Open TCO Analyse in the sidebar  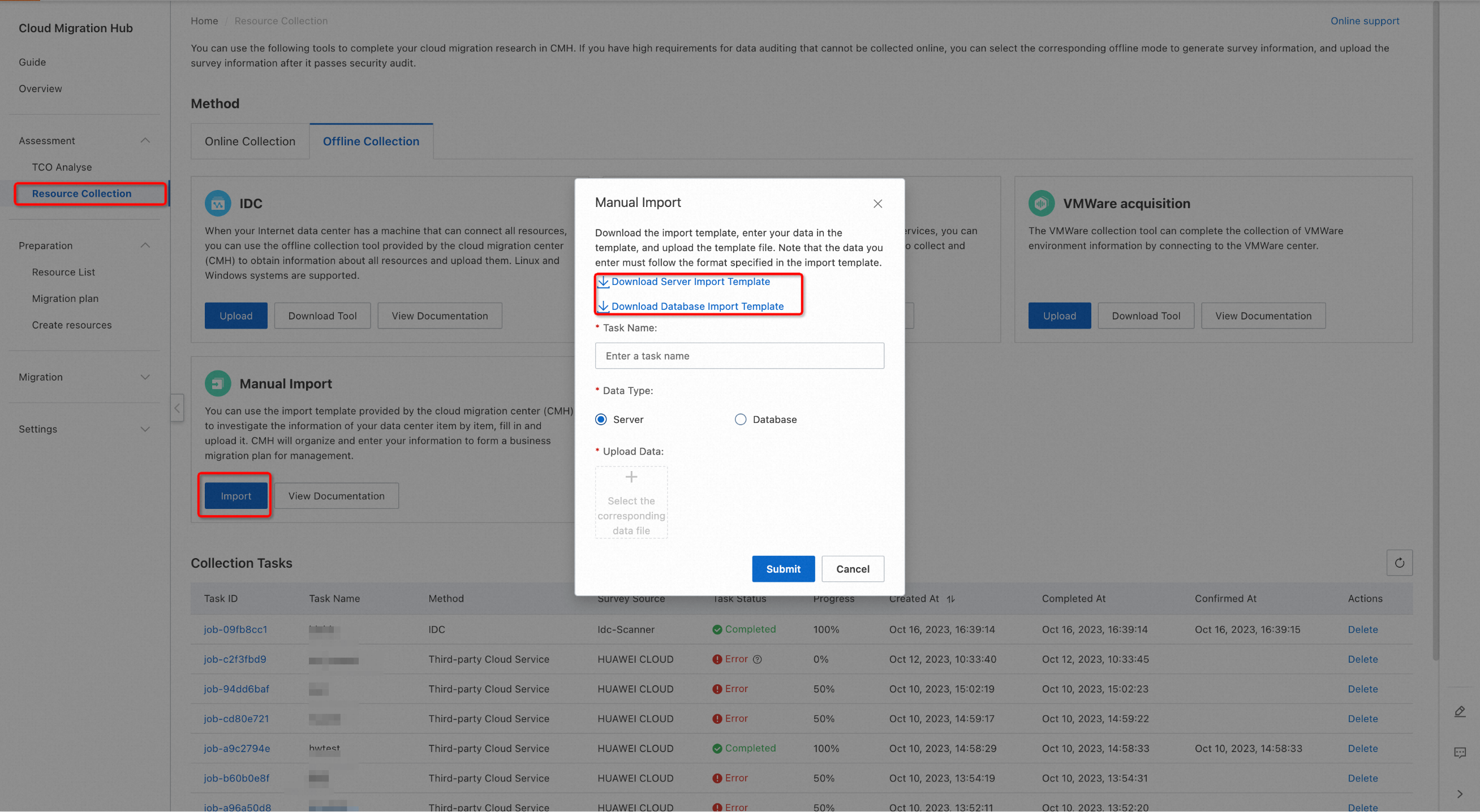(62, 167)
